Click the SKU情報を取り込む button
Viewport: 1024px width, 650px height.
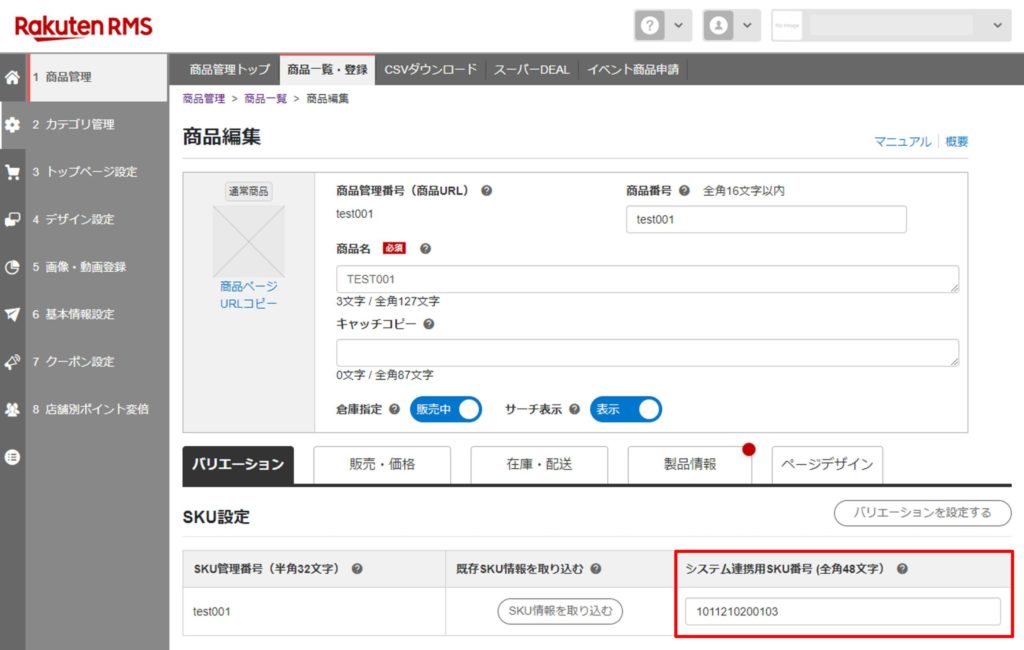[560, 612]
